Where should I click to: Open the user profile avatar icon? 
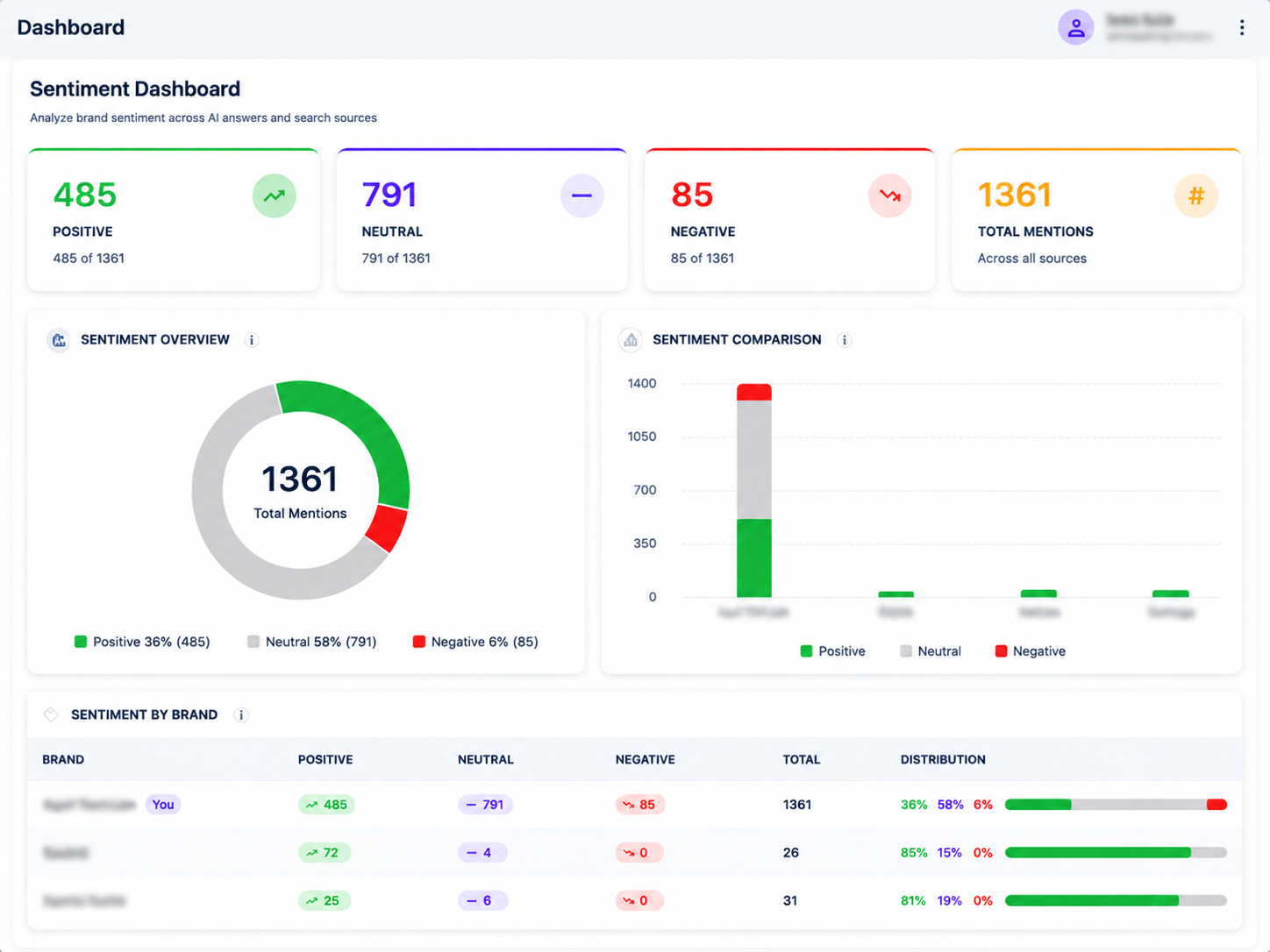tap(1075, 27)
